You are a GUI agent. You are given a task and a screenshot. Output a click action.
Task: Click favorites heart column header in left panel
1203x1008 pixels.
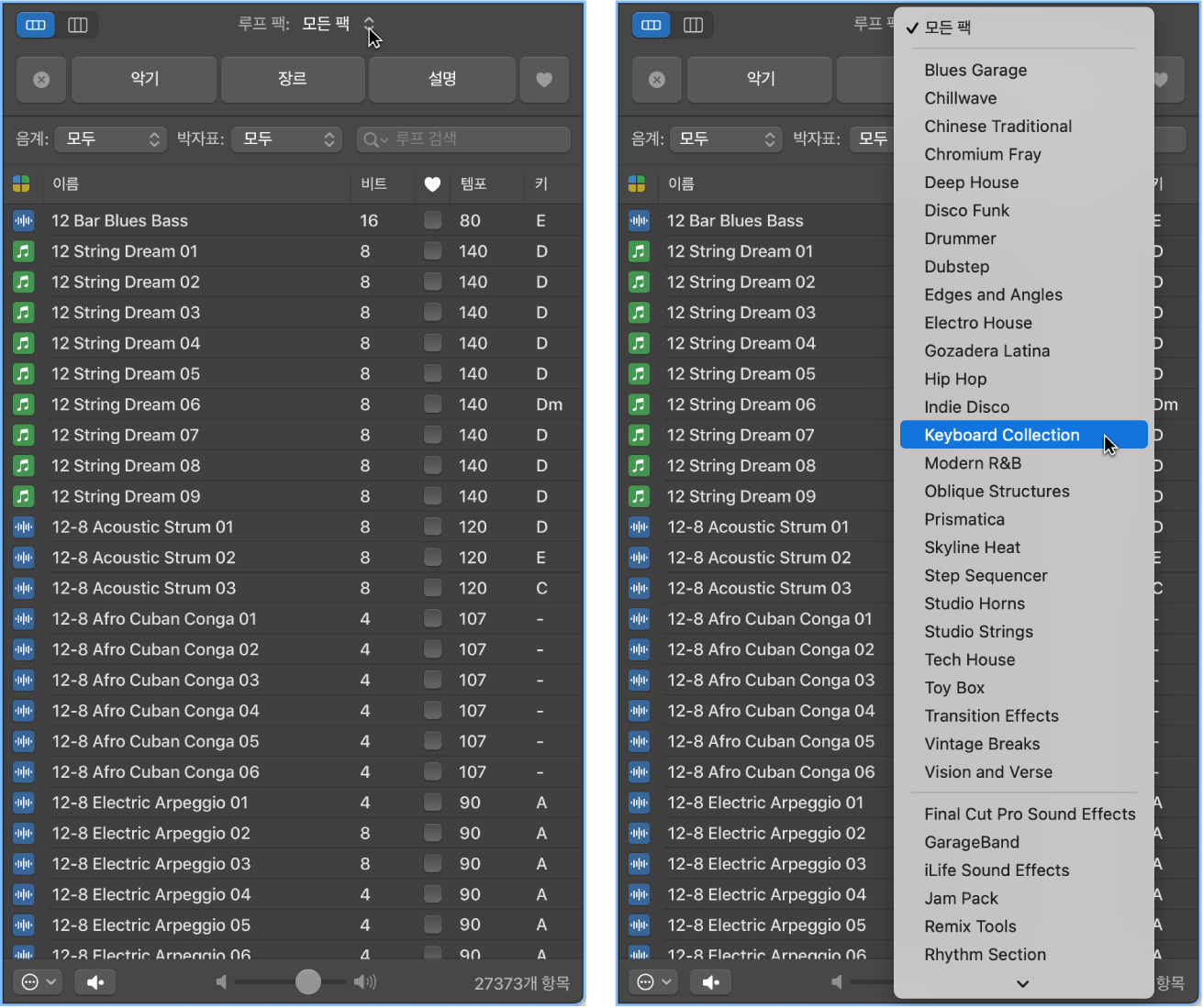(x=432, y=184)
